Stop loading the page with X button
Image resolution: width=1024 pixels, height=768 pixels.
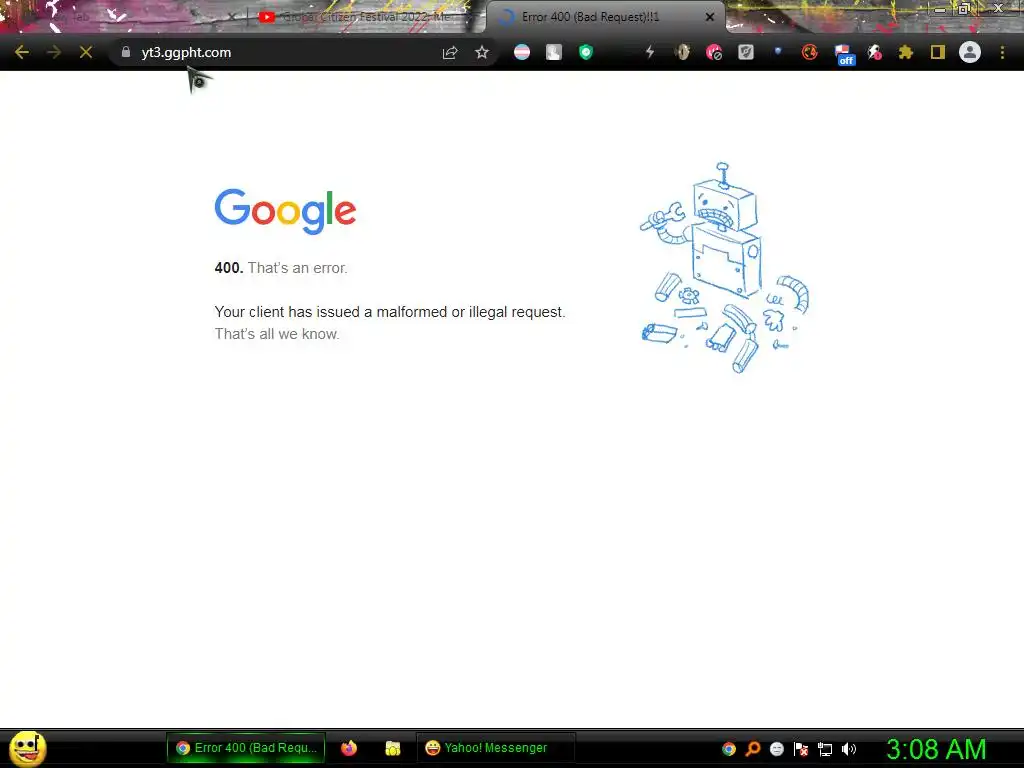click(x=86, y=52)
